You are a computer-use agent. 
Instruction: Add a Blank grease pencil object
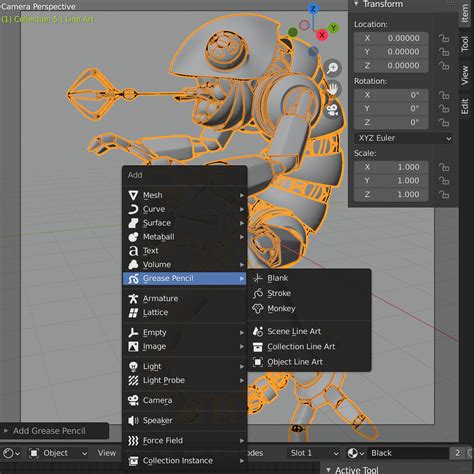[x=310, y=278]
